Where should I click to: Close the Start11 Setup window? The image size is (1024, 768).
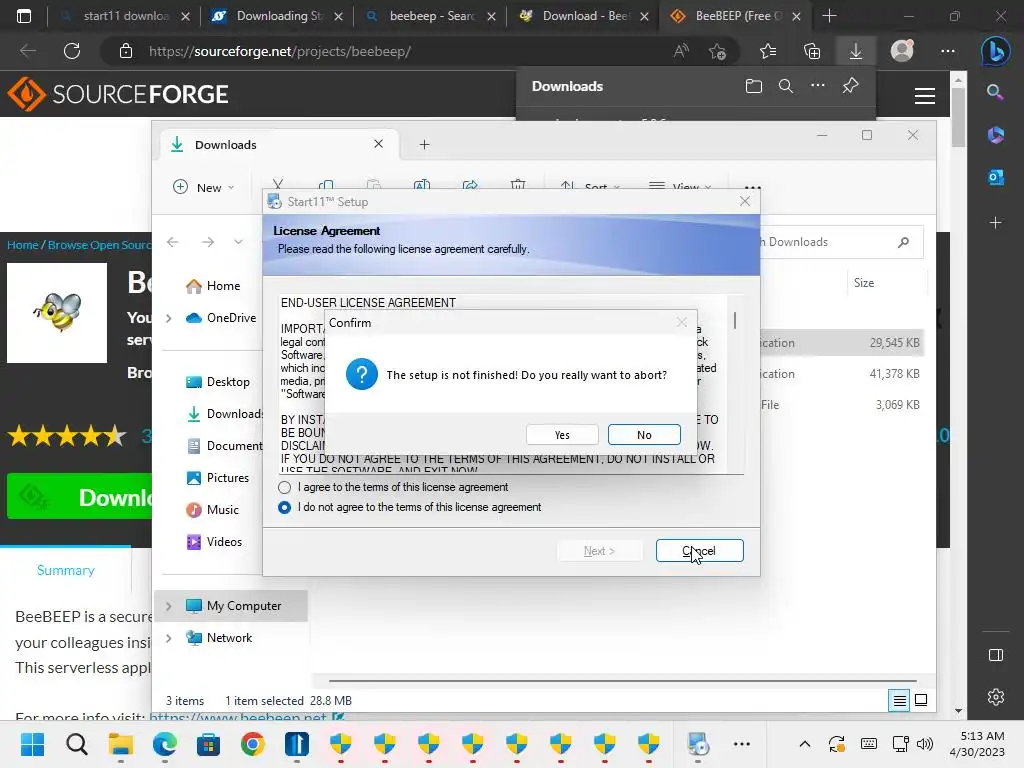744,201
